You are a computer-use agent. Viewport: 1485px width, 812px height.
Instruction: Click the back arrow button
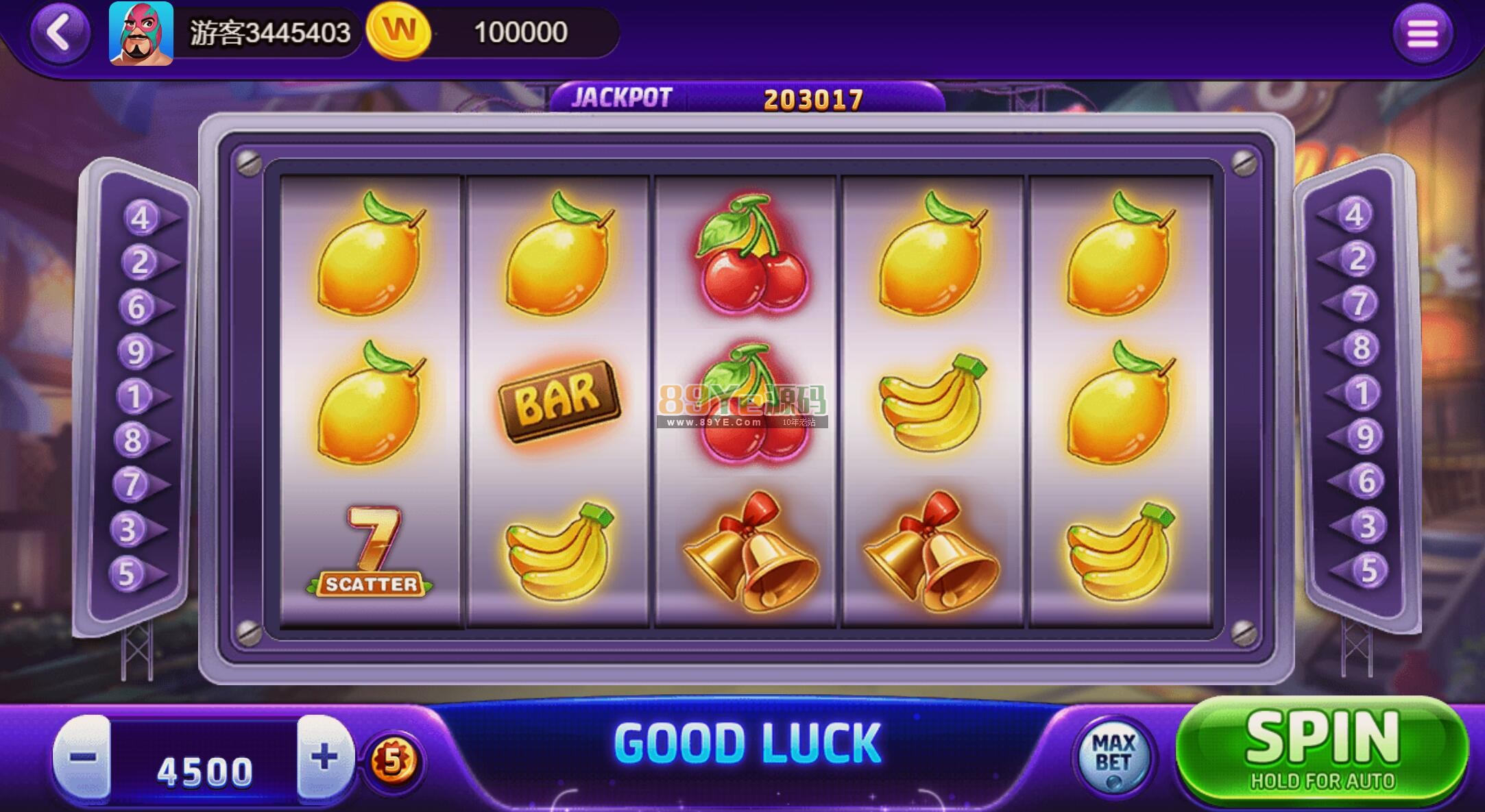pos(60,32)
